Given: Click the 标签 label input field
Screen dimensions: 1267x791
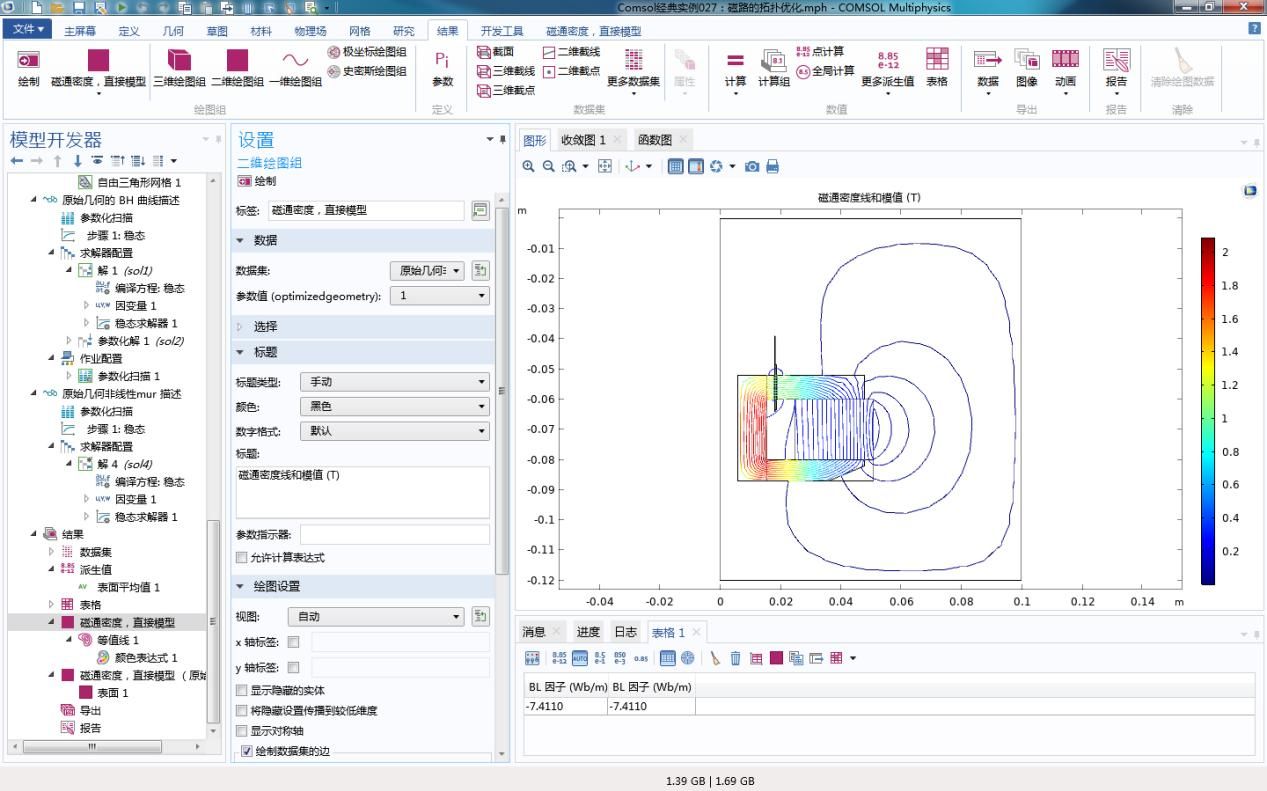Looking at the screenshot, I should pos(366,210).
